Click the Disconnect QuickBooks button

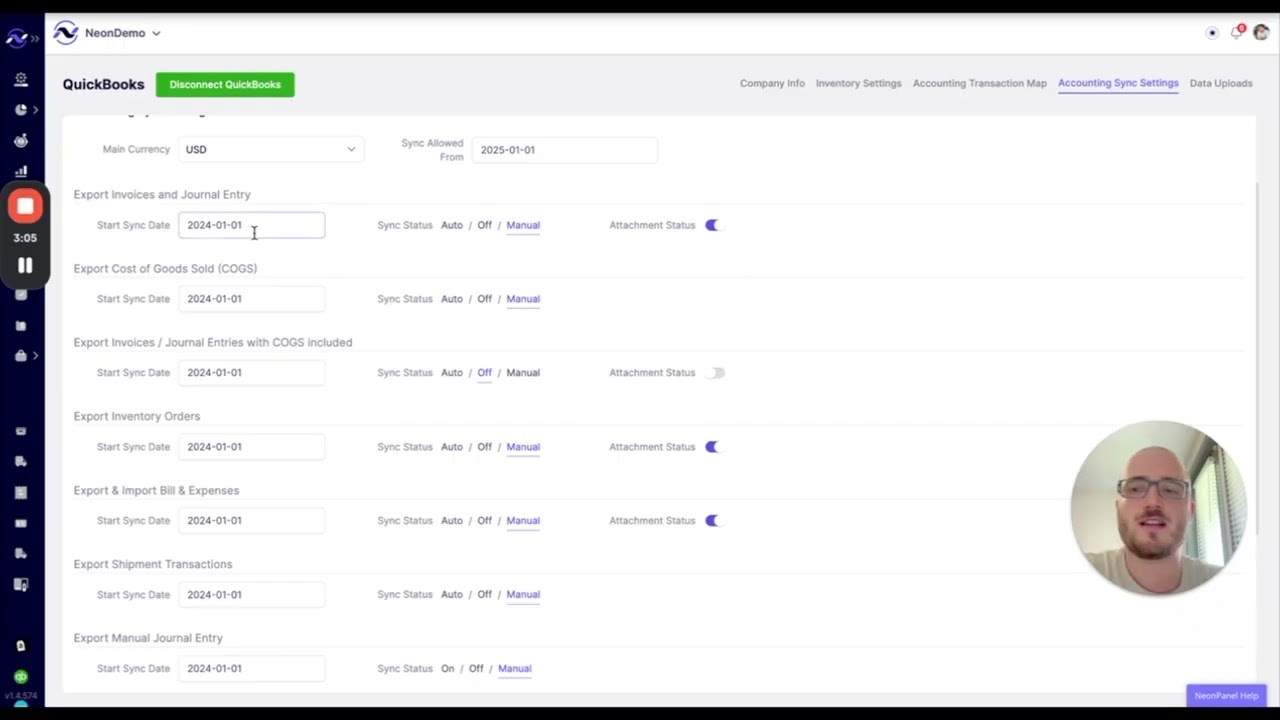click(x=225, y=84)
